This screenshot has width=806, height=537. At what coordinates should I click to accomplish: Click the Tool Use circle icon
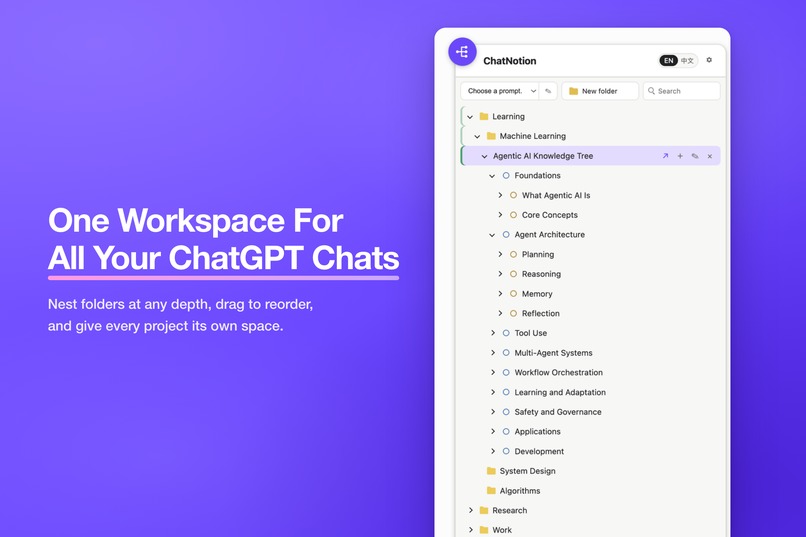click(506, 333)
